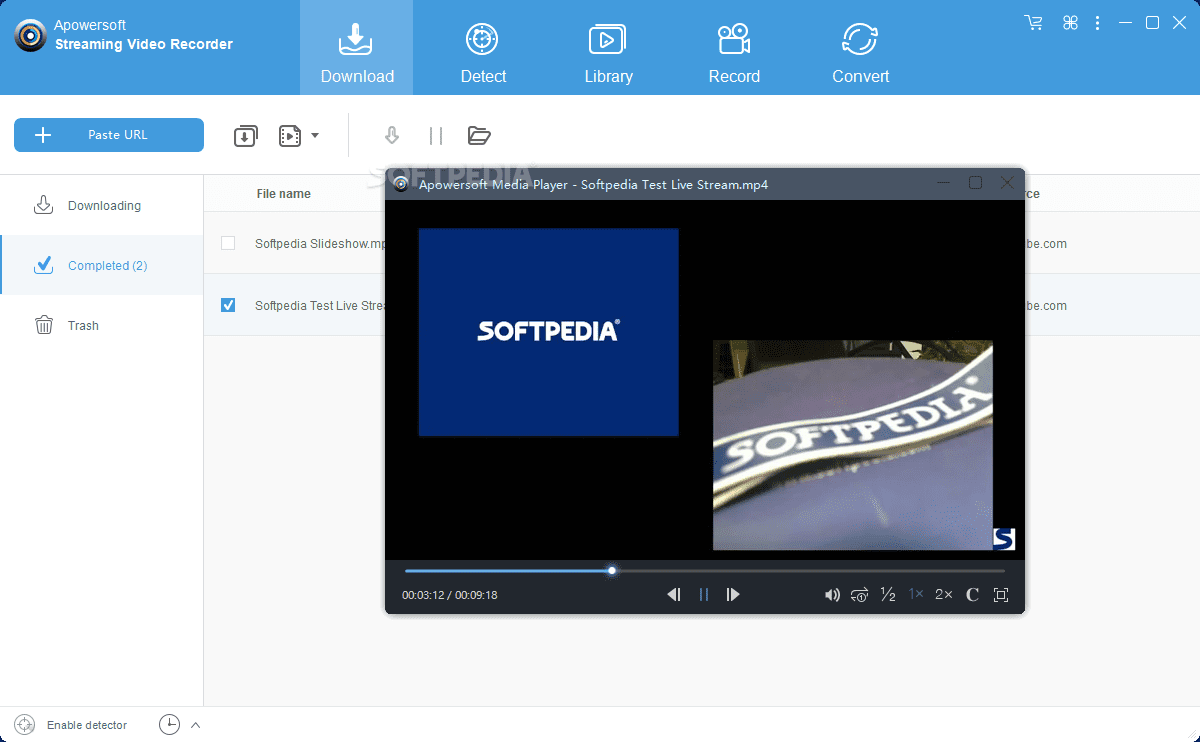Select Completed (2) in the sidebar
This screenshot has width=1200, height=742.
point(102,265)
